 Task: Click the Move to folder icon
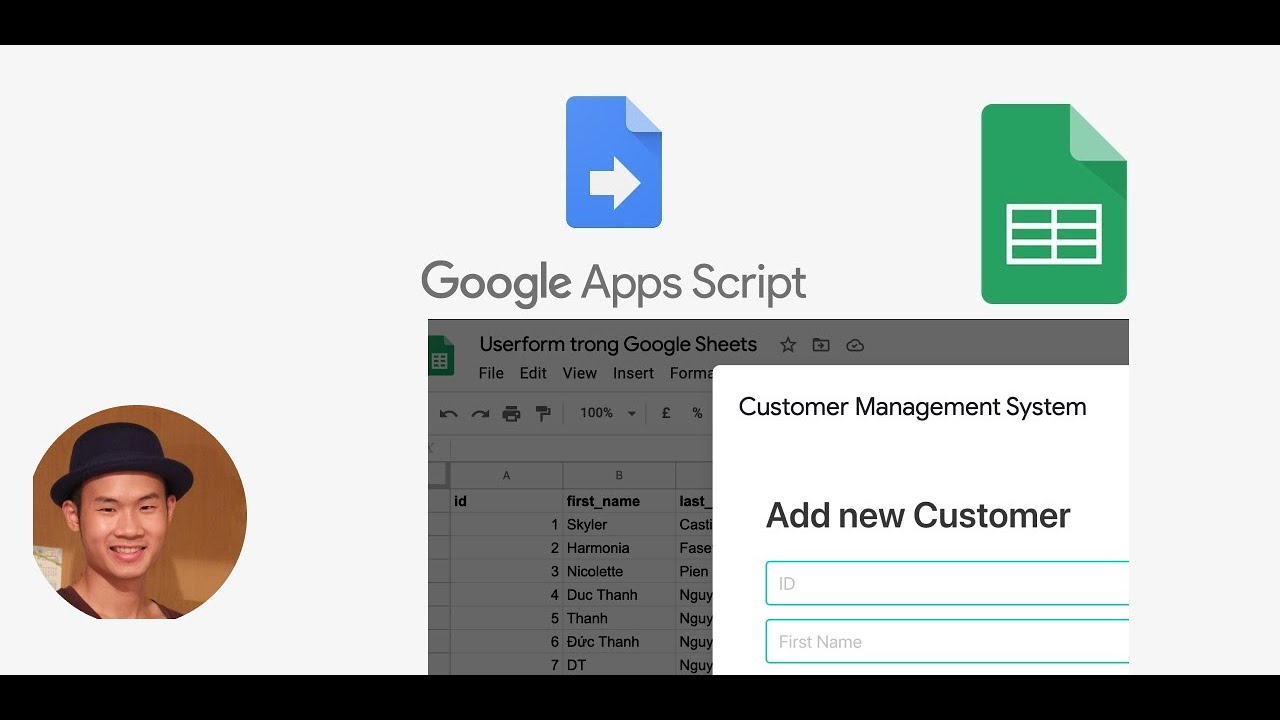point(821,345)
